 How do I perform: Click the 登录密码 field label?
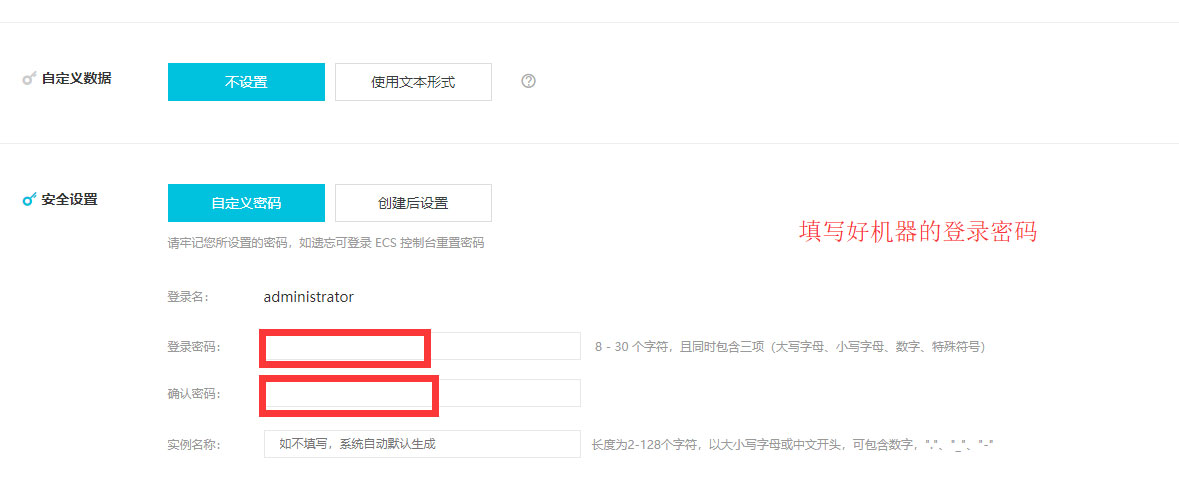coord(193,347)
